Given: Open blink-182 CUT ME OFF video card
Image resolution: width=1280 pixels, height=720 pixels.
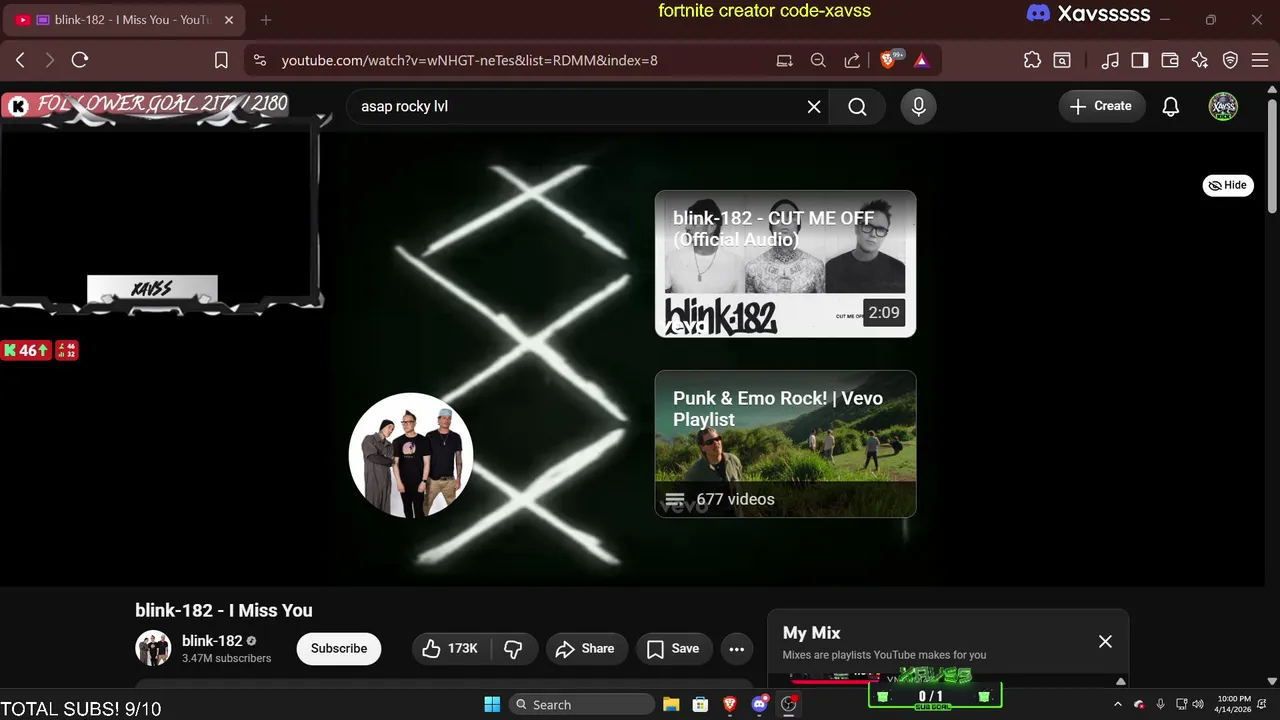Looking at the screenshot, I should click(x=785, y=264).
